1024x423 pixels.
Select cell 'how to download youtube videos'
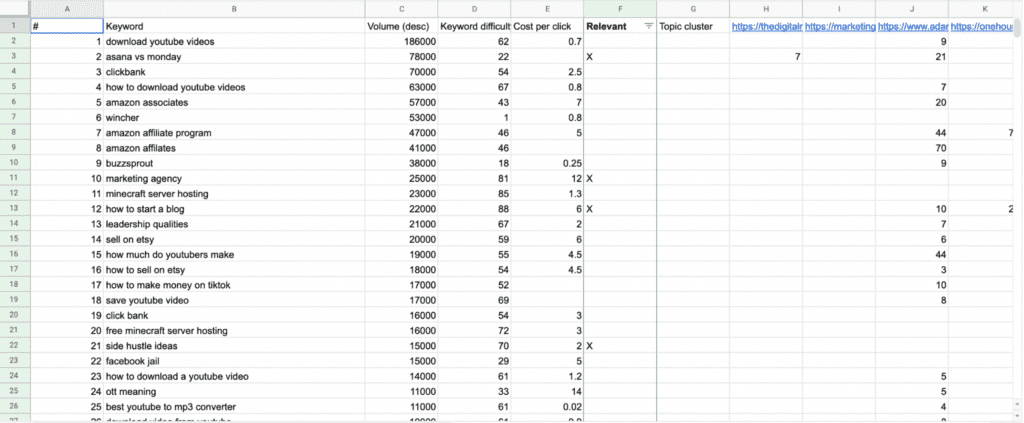coord(234,87)
